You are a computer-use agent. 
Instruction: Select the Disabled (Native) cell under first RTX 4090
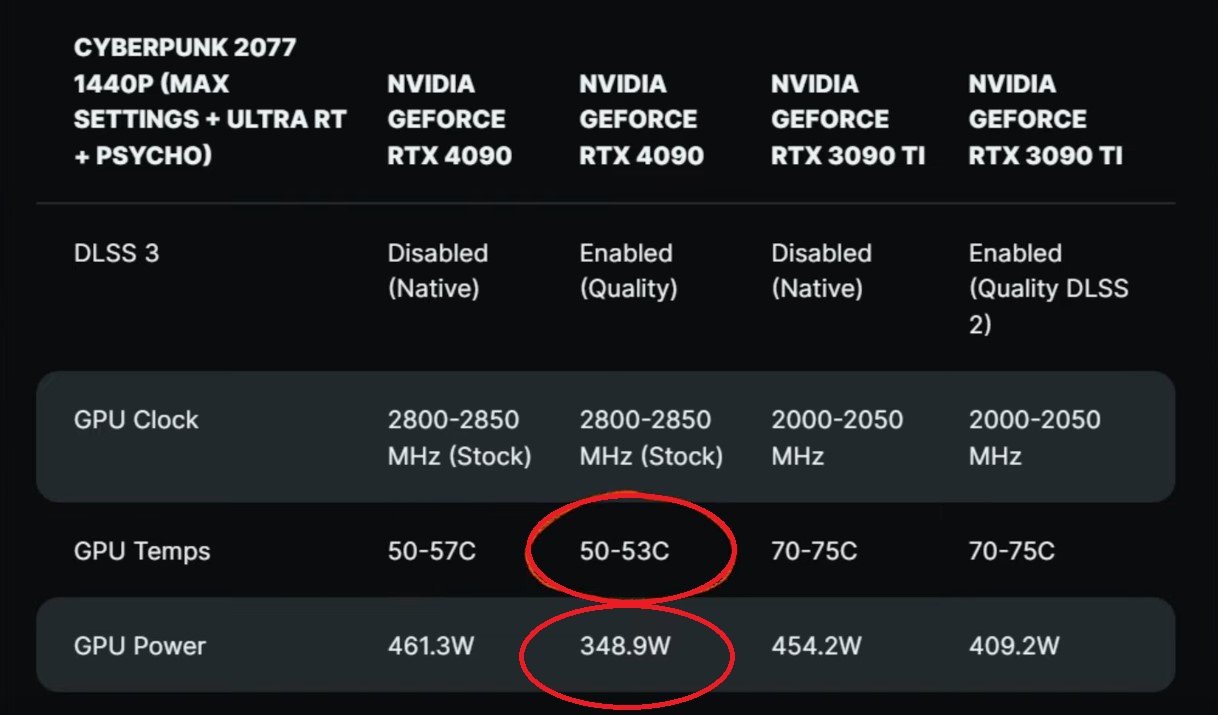pyautogui.click(x=438, y=271)
